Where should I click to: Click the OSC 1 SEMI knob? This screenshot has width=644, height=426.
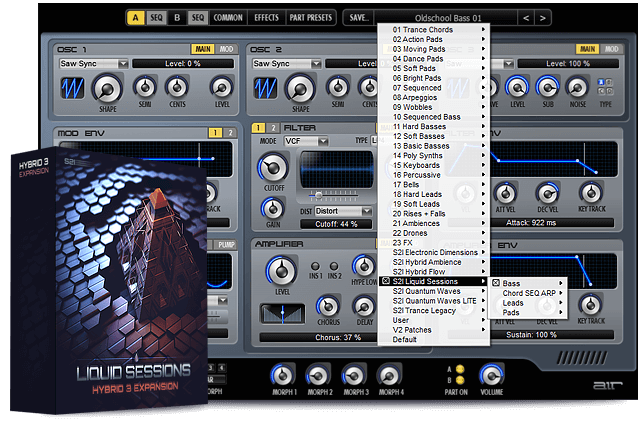tap(145, 87)
